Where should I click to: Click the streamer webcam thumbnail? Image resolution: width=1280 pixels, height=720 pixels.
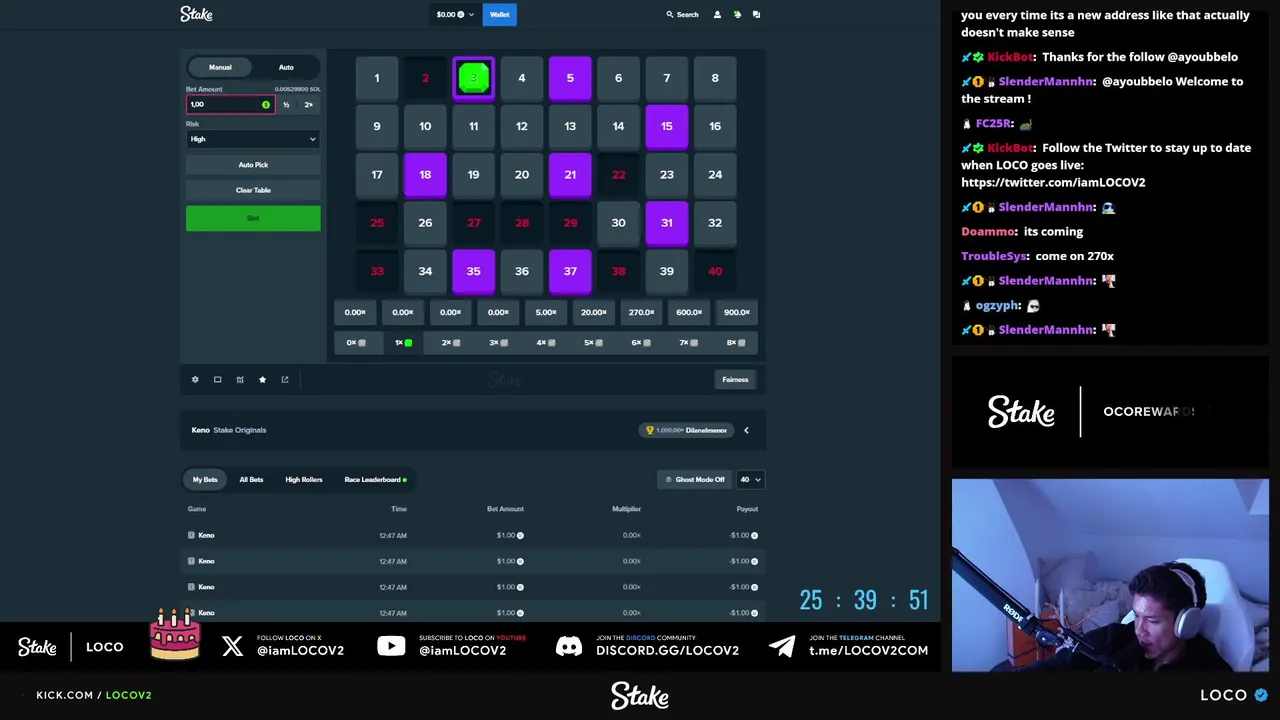tap(1110, 575)
